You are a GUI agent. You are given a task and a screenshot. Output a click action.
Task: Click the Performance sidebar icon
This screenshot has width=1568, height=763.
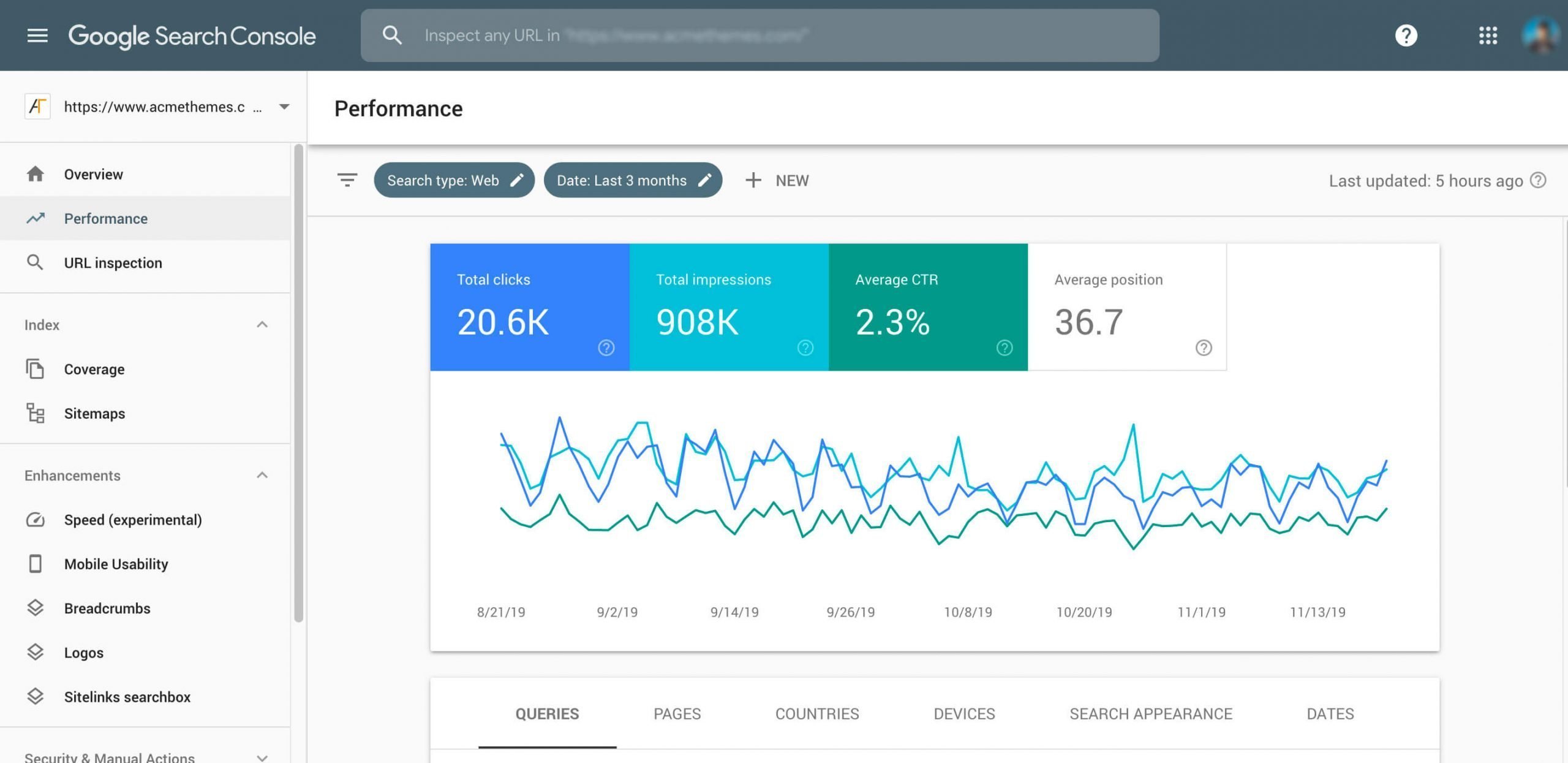click(35, 218)
